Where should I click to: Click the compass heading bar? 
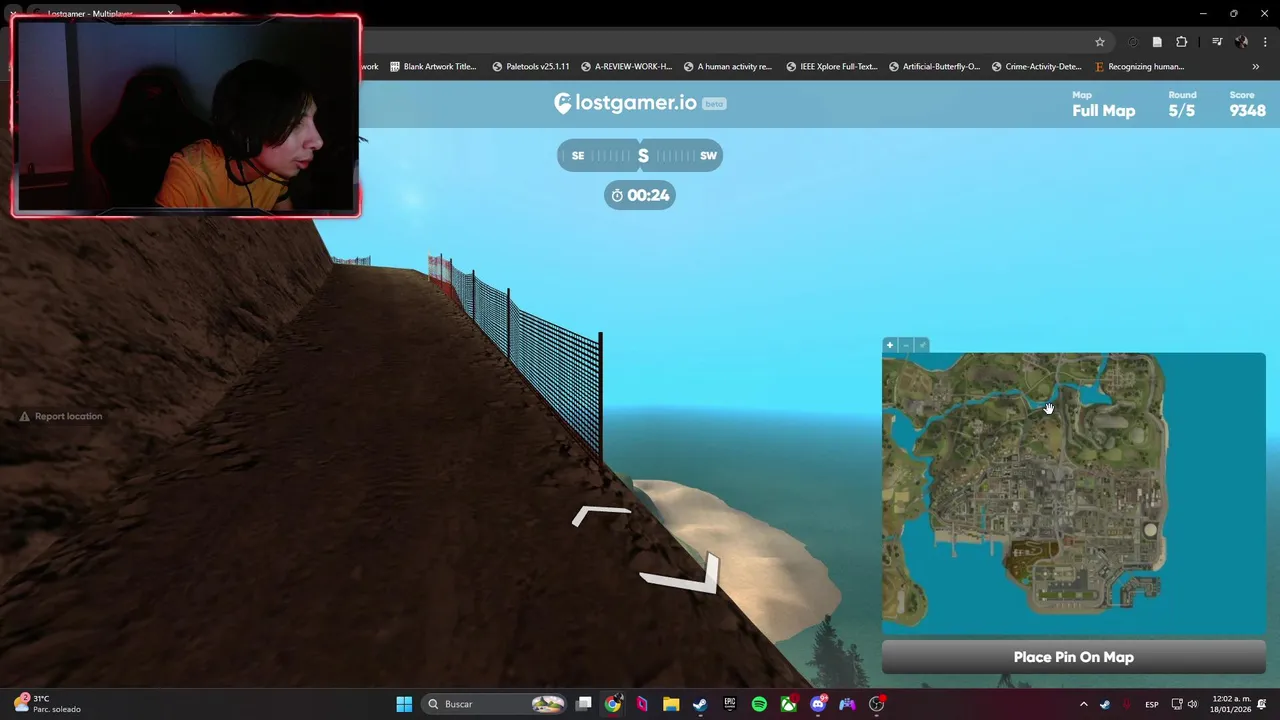[640, 155]
